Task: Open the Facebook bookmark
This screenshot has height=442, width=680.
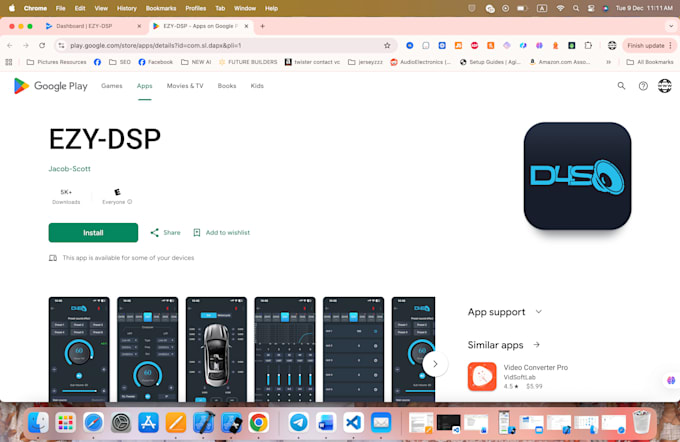Action: point(155,62)
